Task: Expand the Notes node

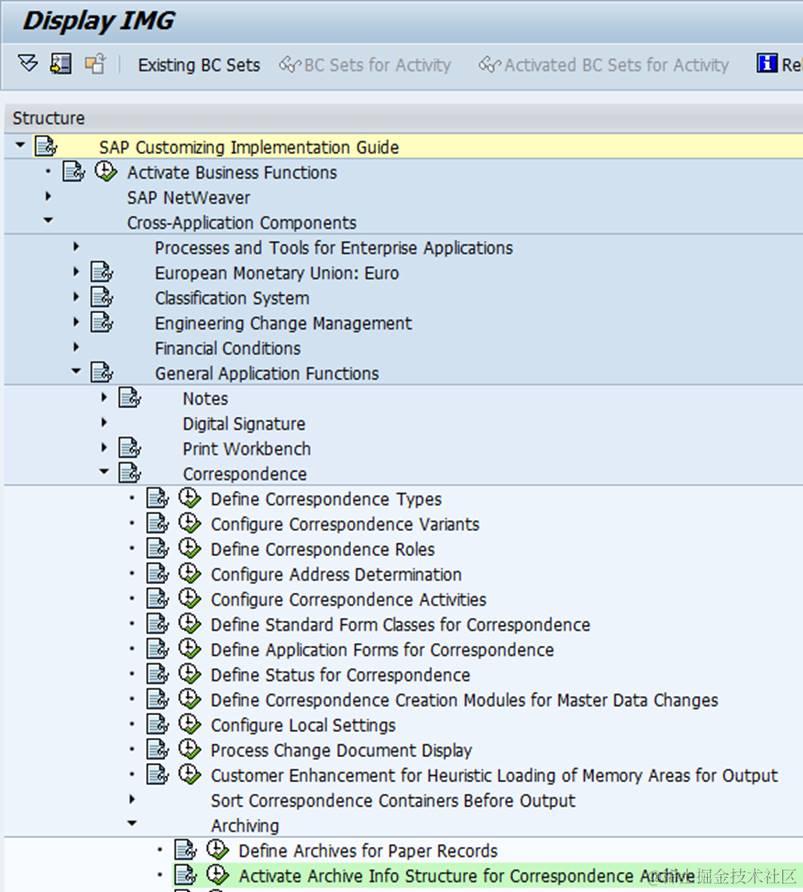Action: point(104,397)
